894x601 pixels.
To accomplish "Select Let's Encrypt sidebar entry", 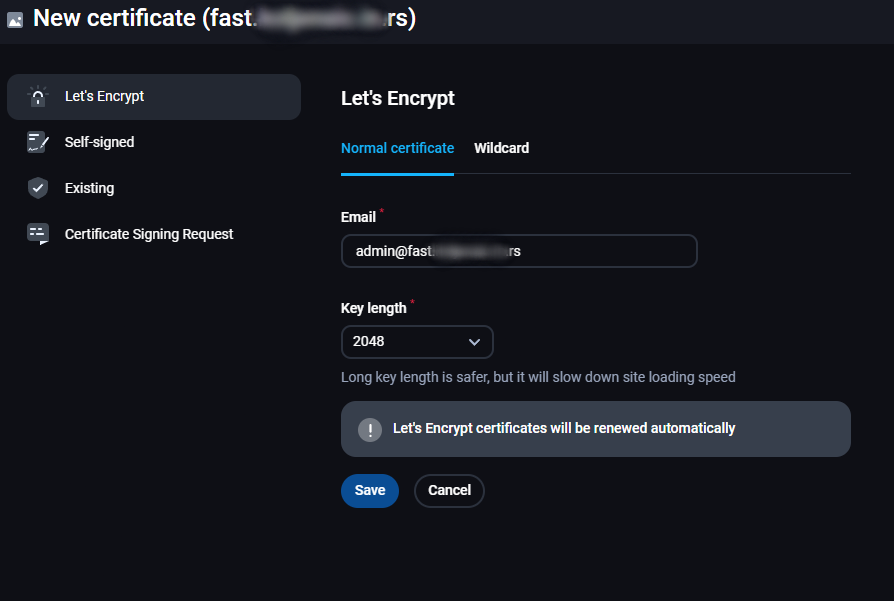I will pos(154,96).
